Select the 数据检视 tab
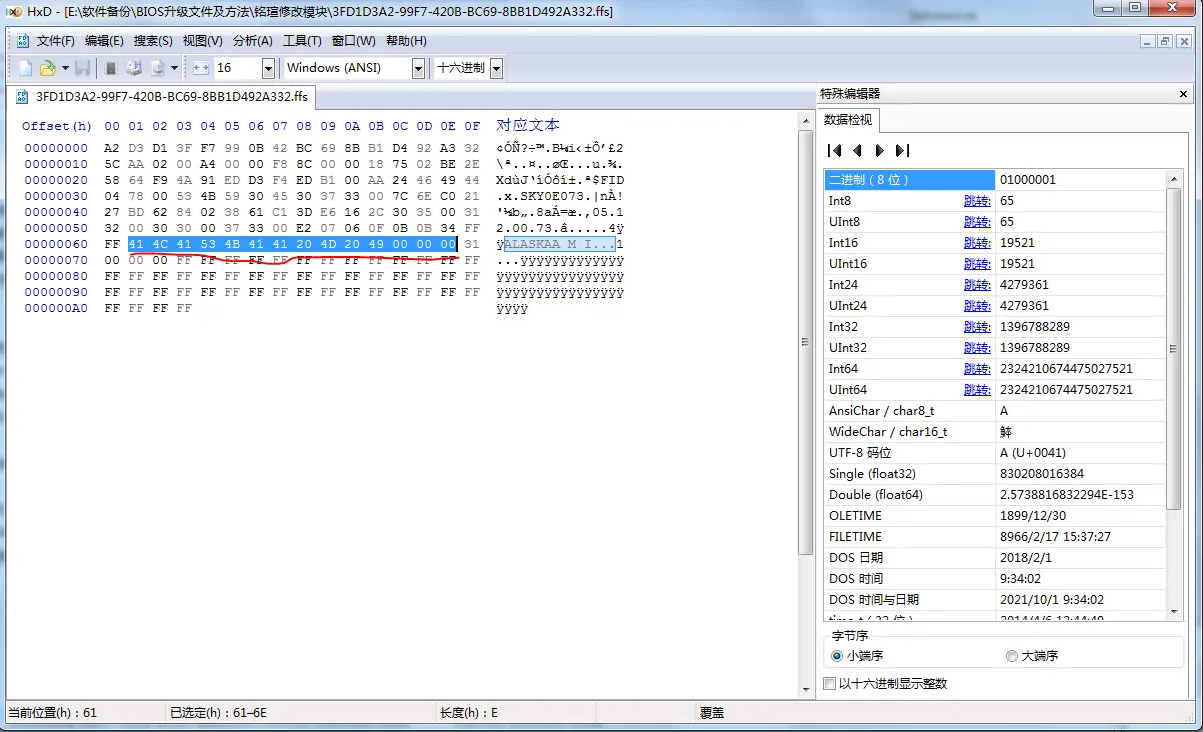The width and height of the screenshot is (1203, 732). tap(847, 120)
